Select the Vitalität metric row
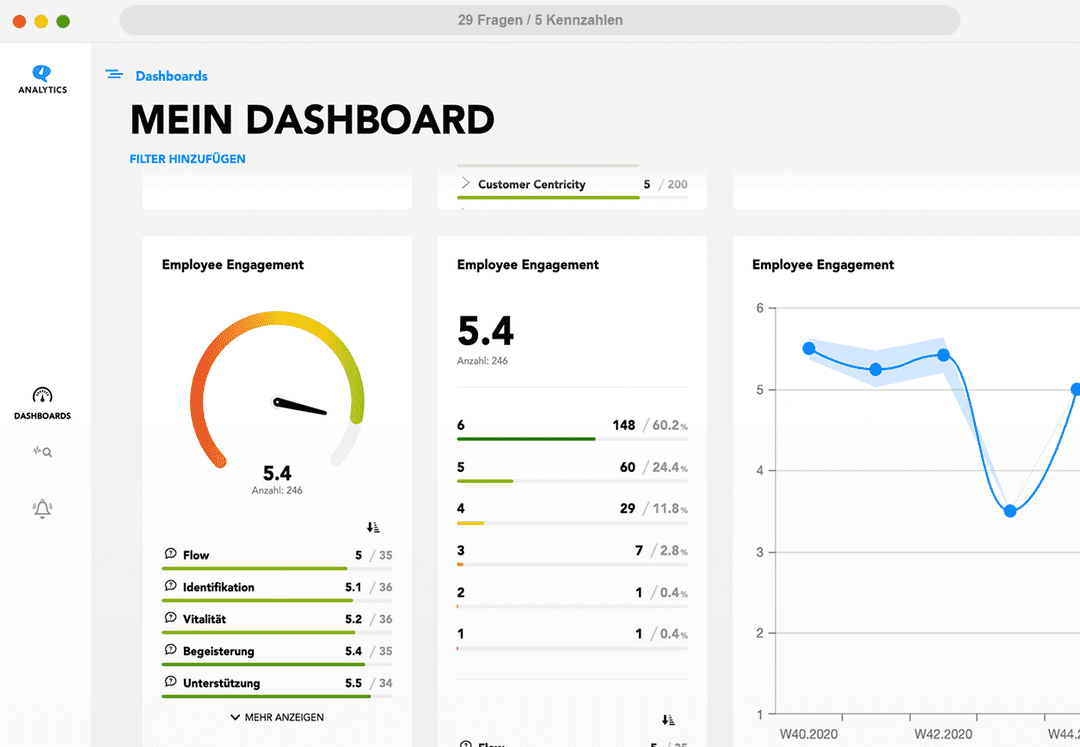The image size is (1080, 747). 277,622
